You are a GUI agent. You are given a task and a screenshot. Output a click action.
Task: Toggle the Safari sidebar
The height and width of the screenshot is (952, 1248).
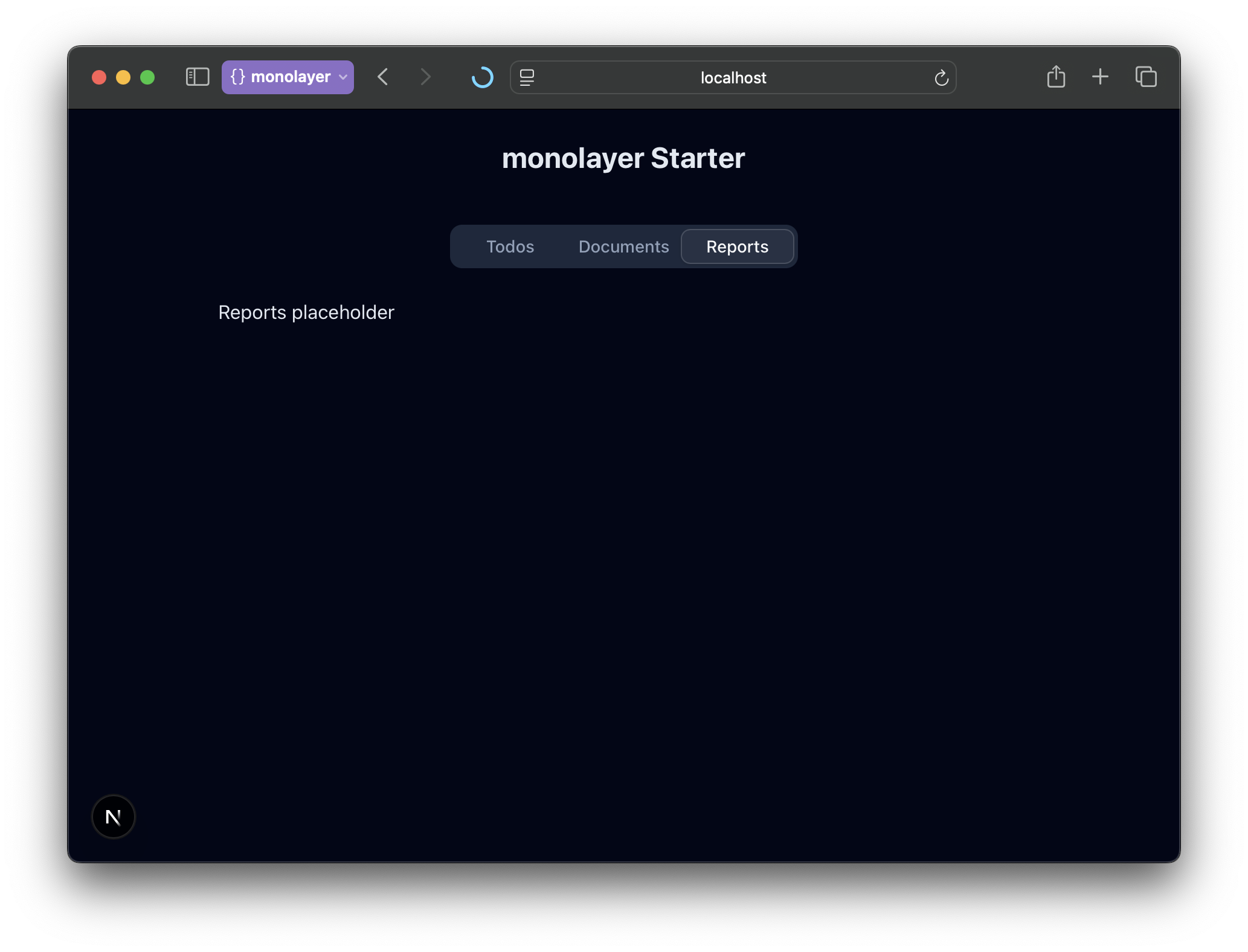(x=196, y=77)
